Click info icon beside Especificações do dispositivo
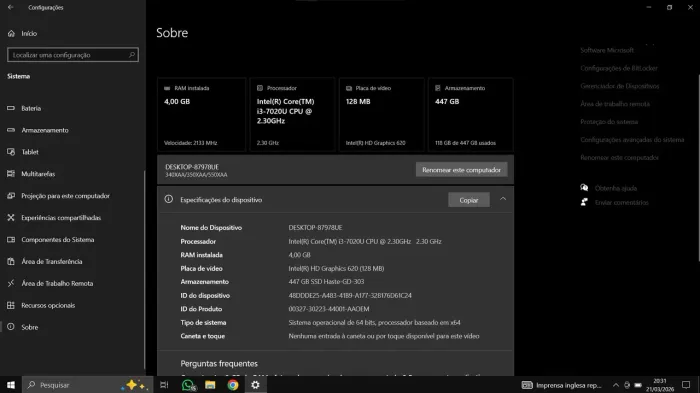Image resolution: width=700 pixels, height=393 pixels. click(168, 199)
